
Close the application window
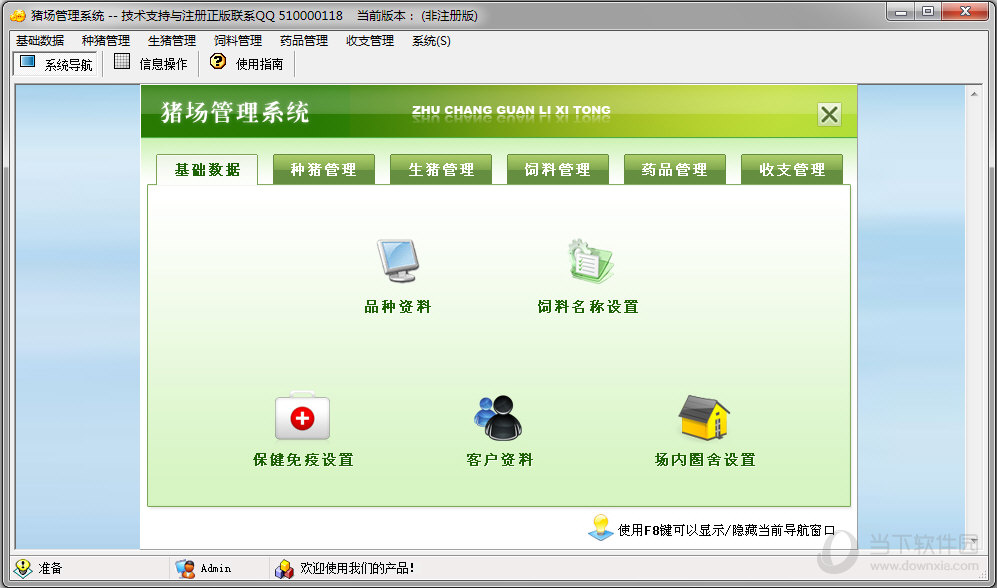965,11
